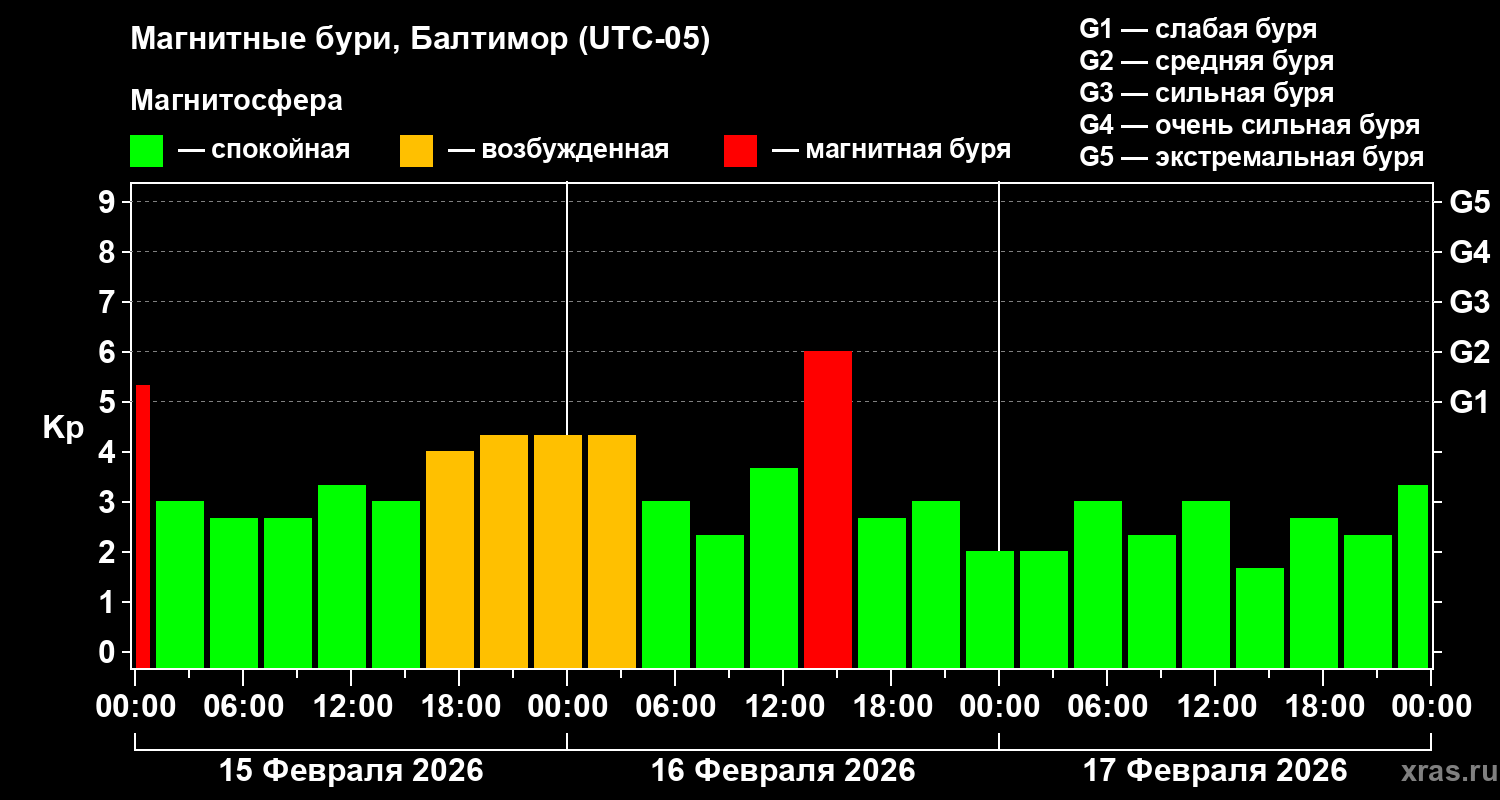Click the '17 Февраля 2026' date label

pyautogui.click(x=1215, y=771)
